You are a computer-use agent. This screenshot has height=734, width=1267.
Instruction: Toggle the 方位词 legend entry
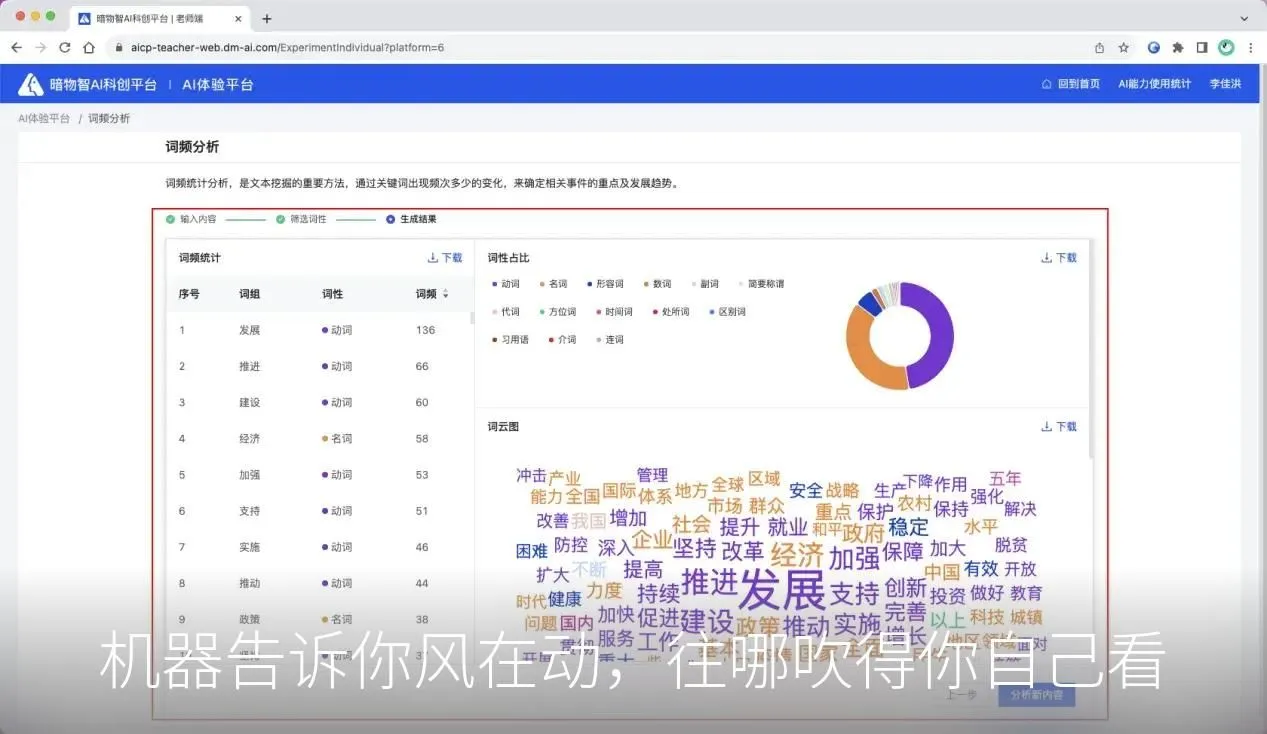point(557,312)
